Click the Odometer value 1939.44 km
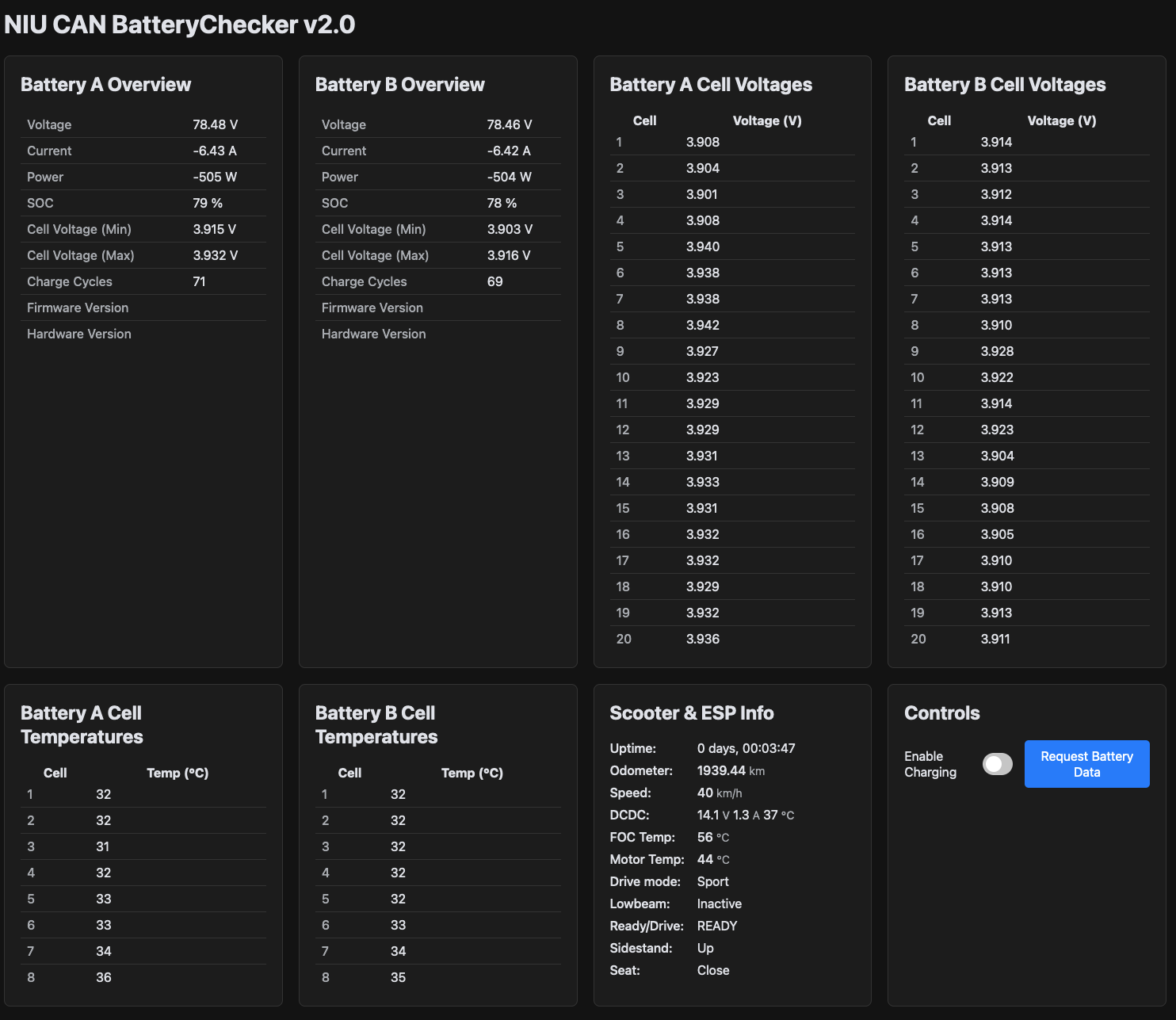This screenshot has height=1020, width=1176. click(730, 770)
